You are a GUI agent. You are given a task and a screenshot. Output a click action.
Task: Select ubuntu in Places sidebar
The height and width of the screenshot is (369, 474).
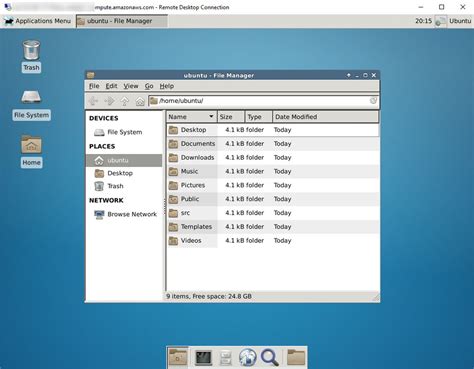click(124, 160)
